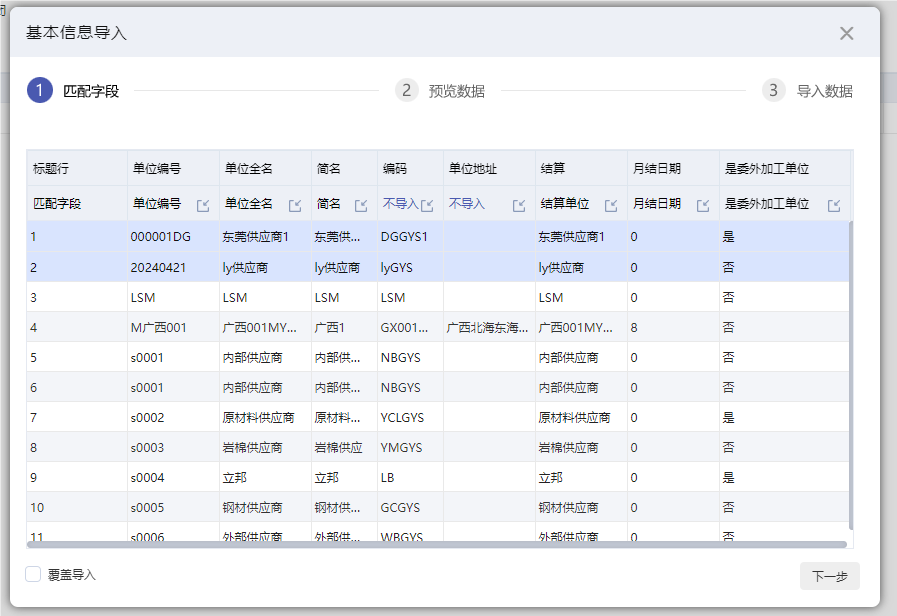Viewport: 897px width, 616px height.
Task: Open field picker icon for 单位地址 column
Action: point(519,205)
